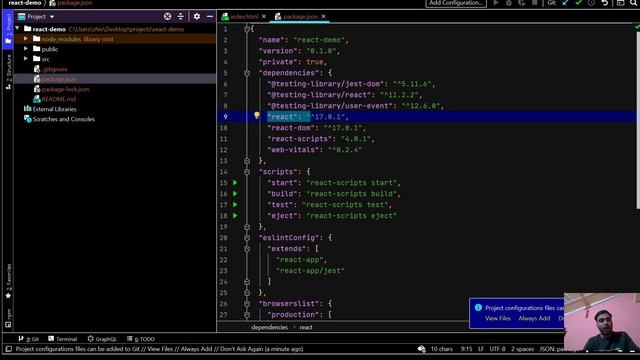Fold the scripts block on line 14
640x360 pixels.
(x=247, y=172)
